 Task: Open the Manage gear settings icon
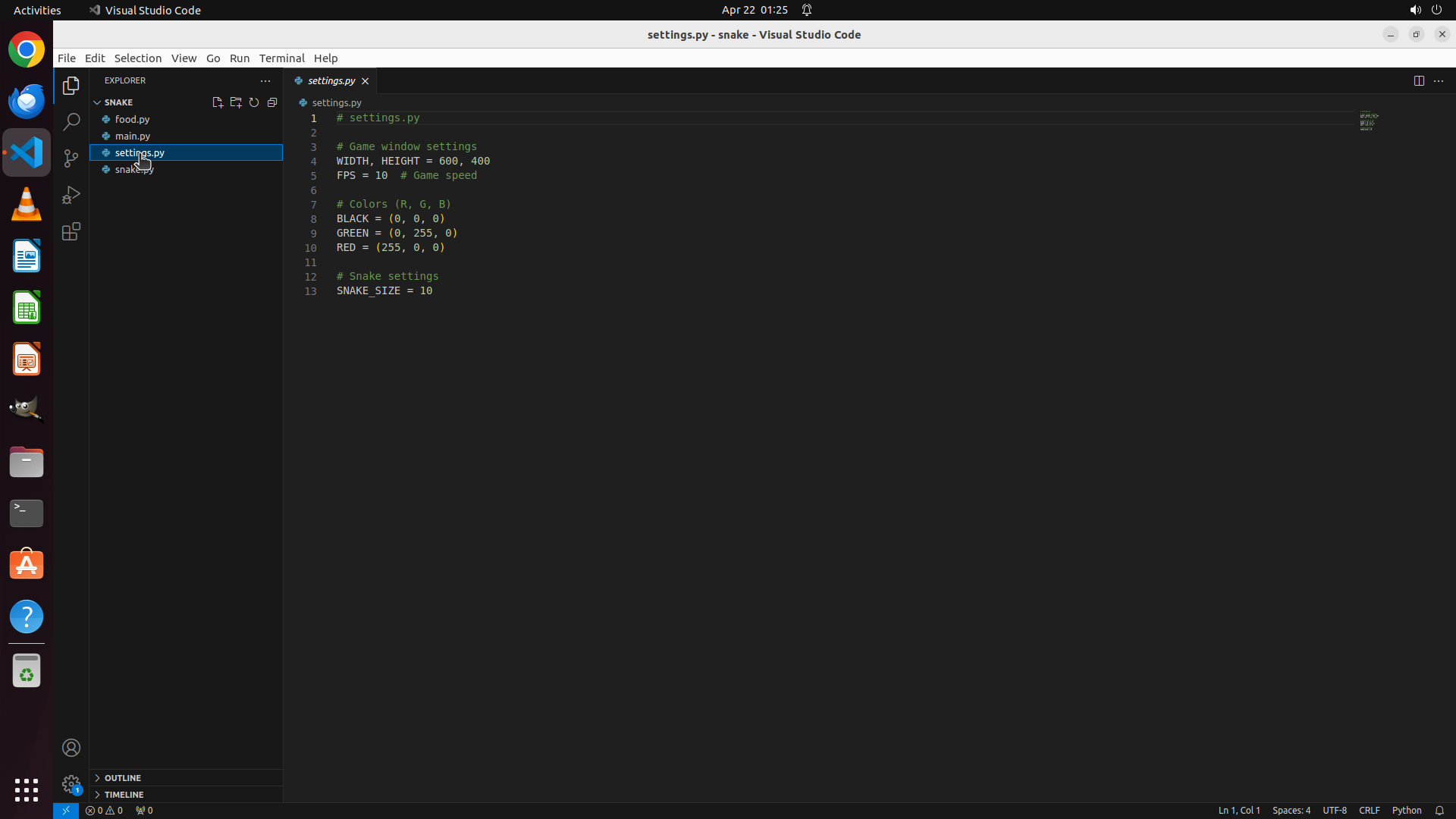pyautogui.click(x=71, y=783)
